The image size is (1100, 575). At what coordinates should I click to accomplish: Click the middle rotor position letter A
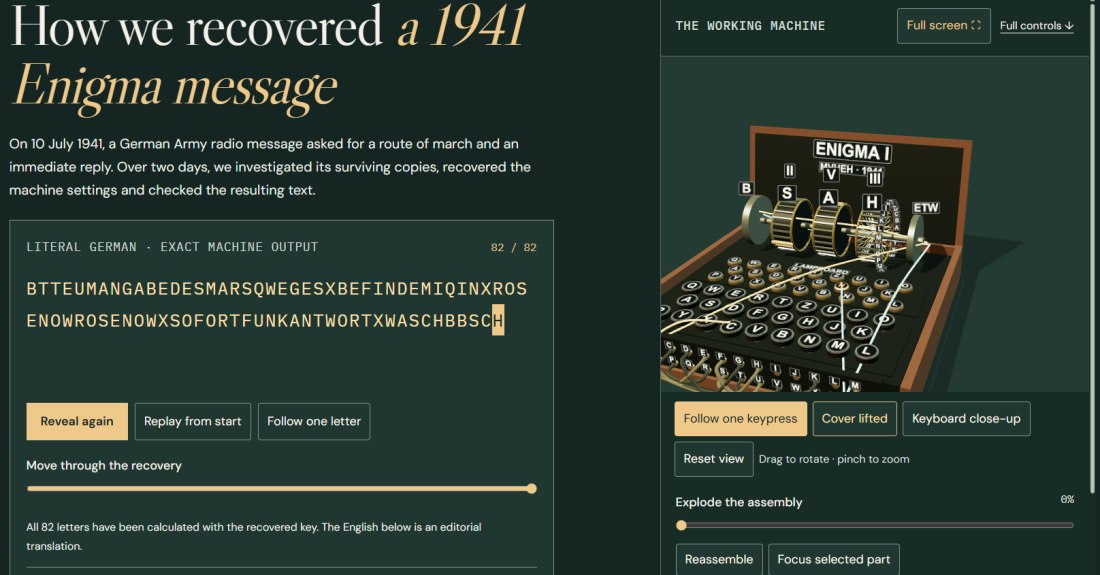(x=829, y=198)
